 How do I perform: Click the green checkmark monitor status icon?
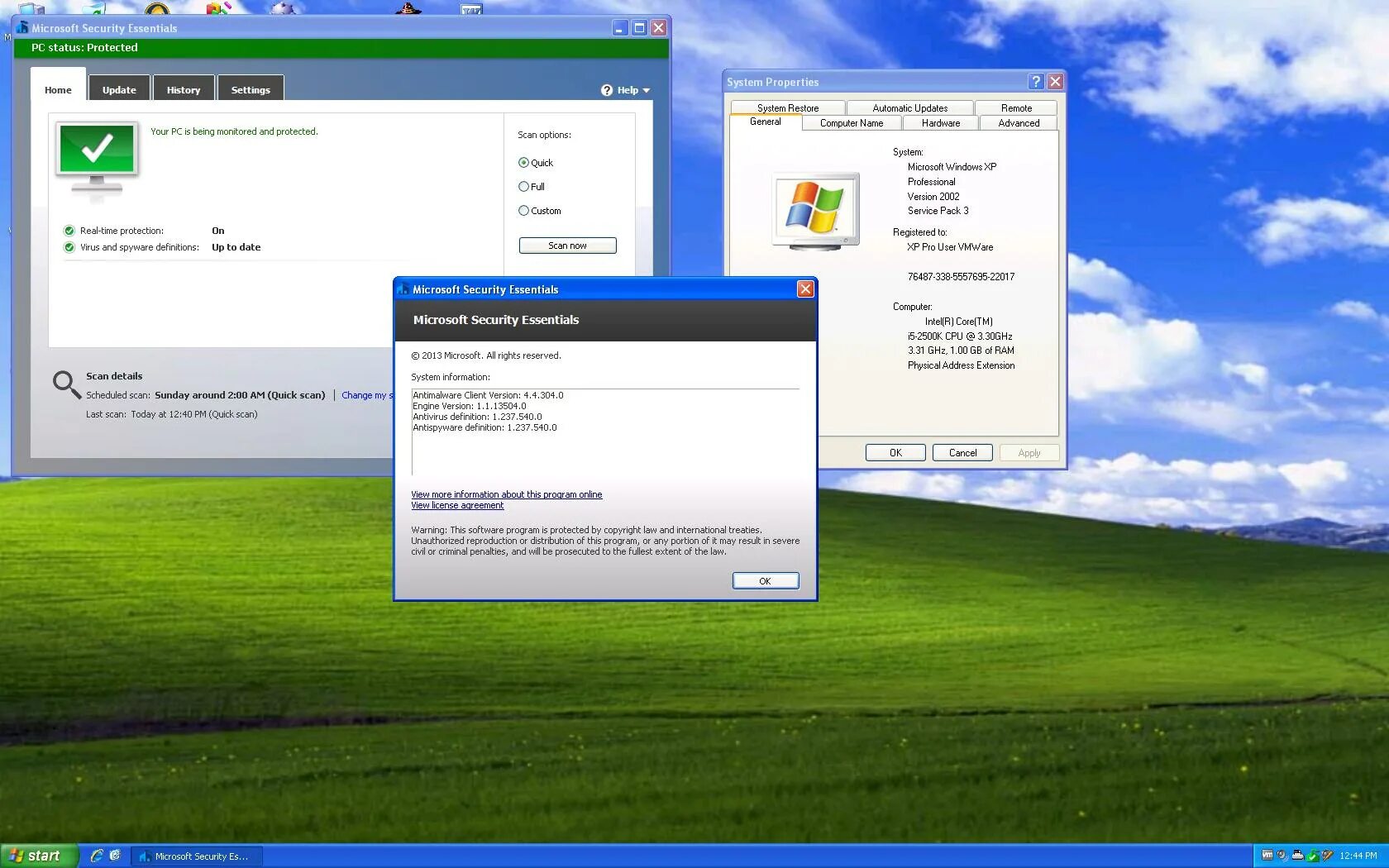pos(97,161)
